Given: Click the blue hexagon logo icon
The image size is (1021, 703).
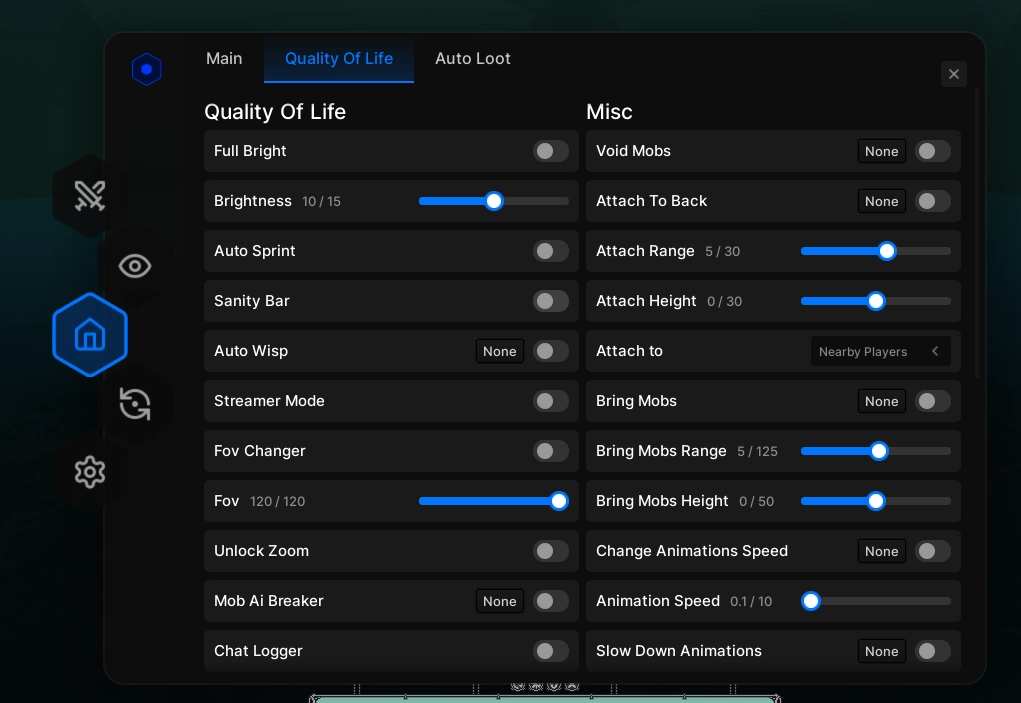Looking at the screenshot, I should pyautogui.click(x=147, y=69).
